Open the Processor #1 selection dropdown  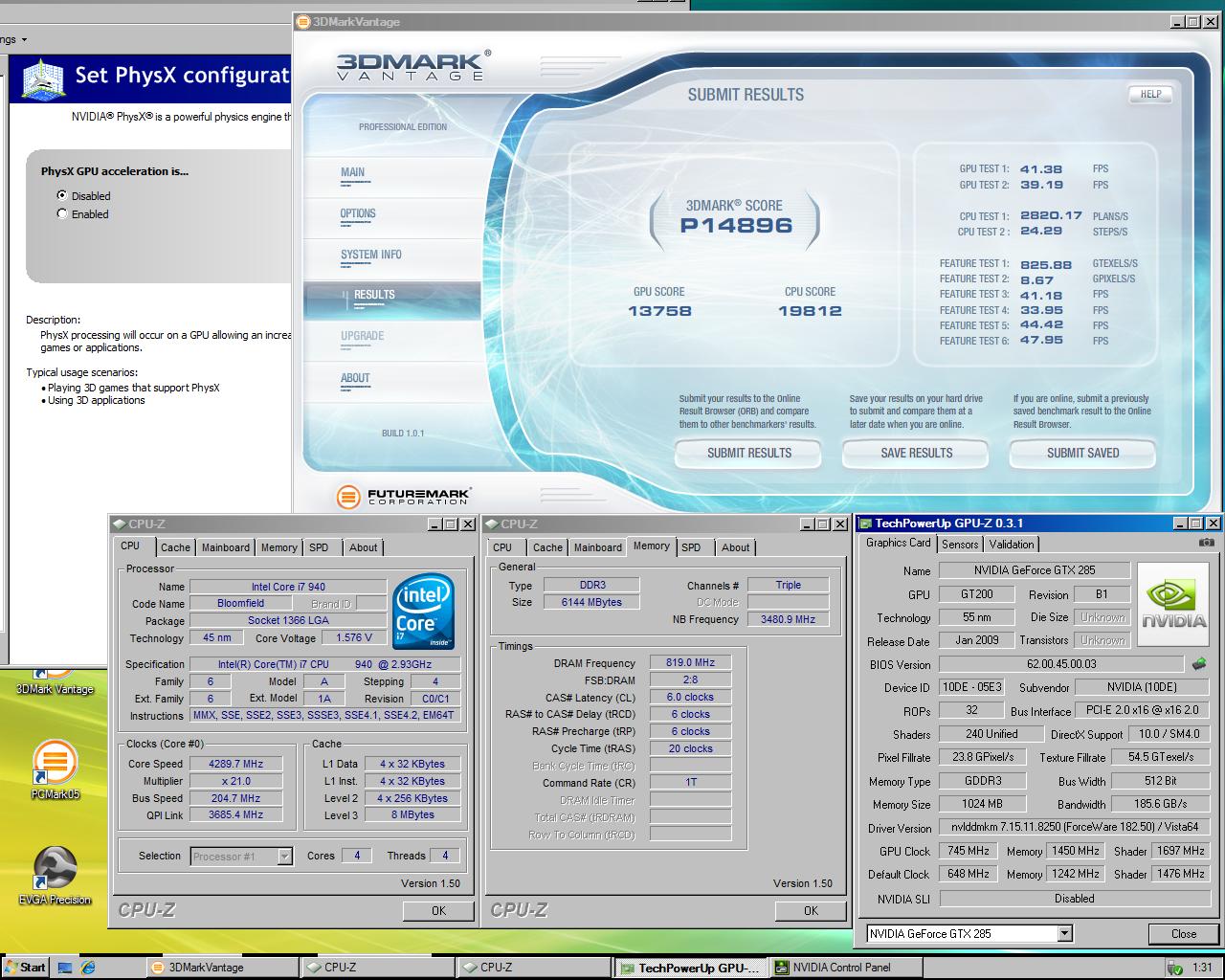click(x=284, y=857)
